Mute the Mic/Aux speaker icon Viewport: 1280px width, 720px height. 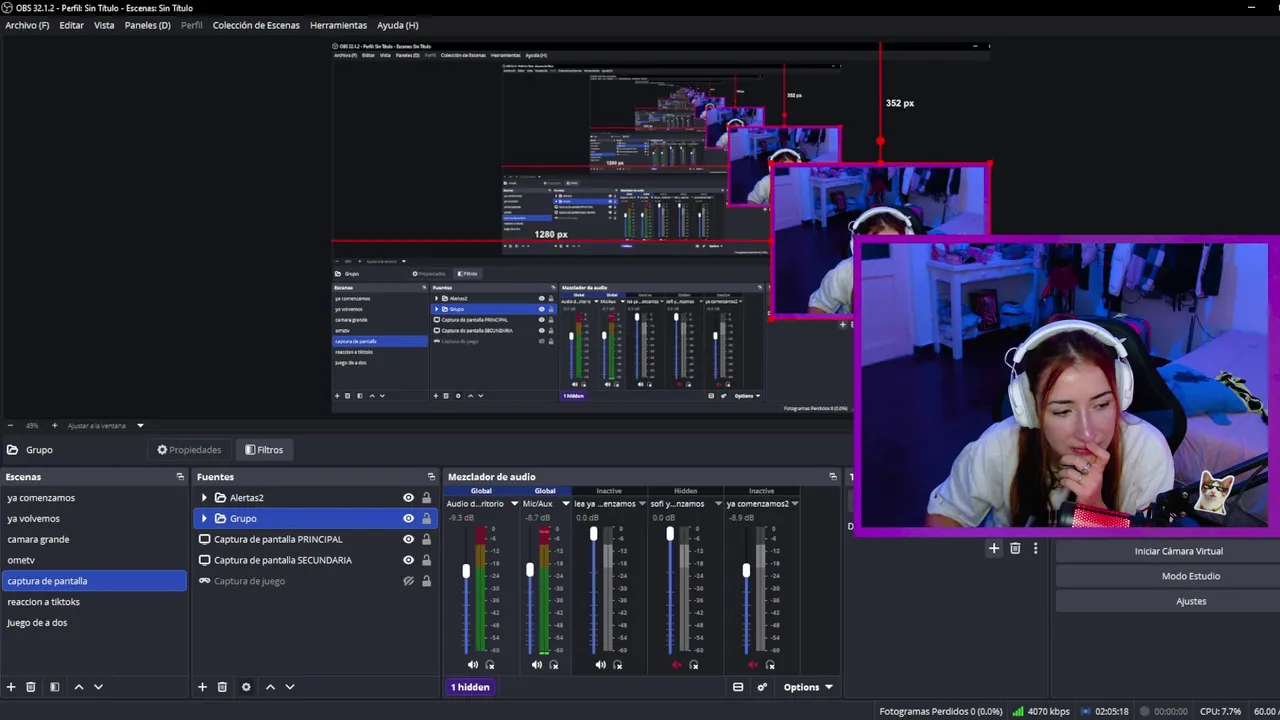point(537,665)
